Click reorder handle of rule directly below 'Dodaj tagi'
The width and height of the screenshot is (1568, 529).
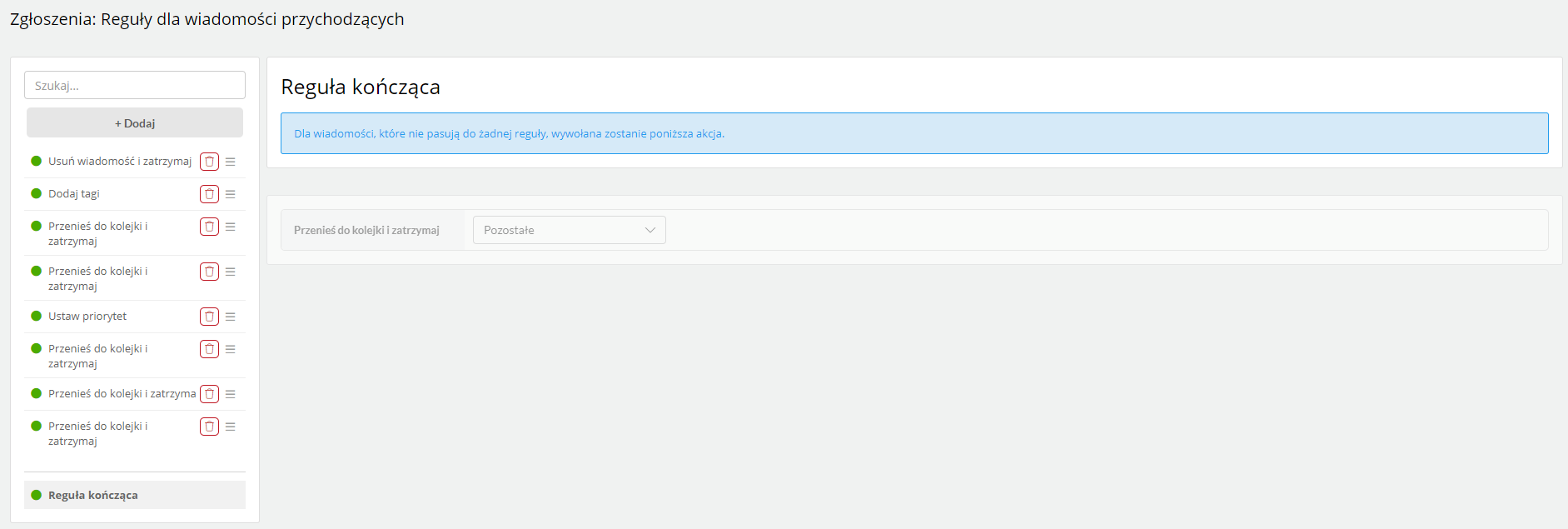(231, 227)
